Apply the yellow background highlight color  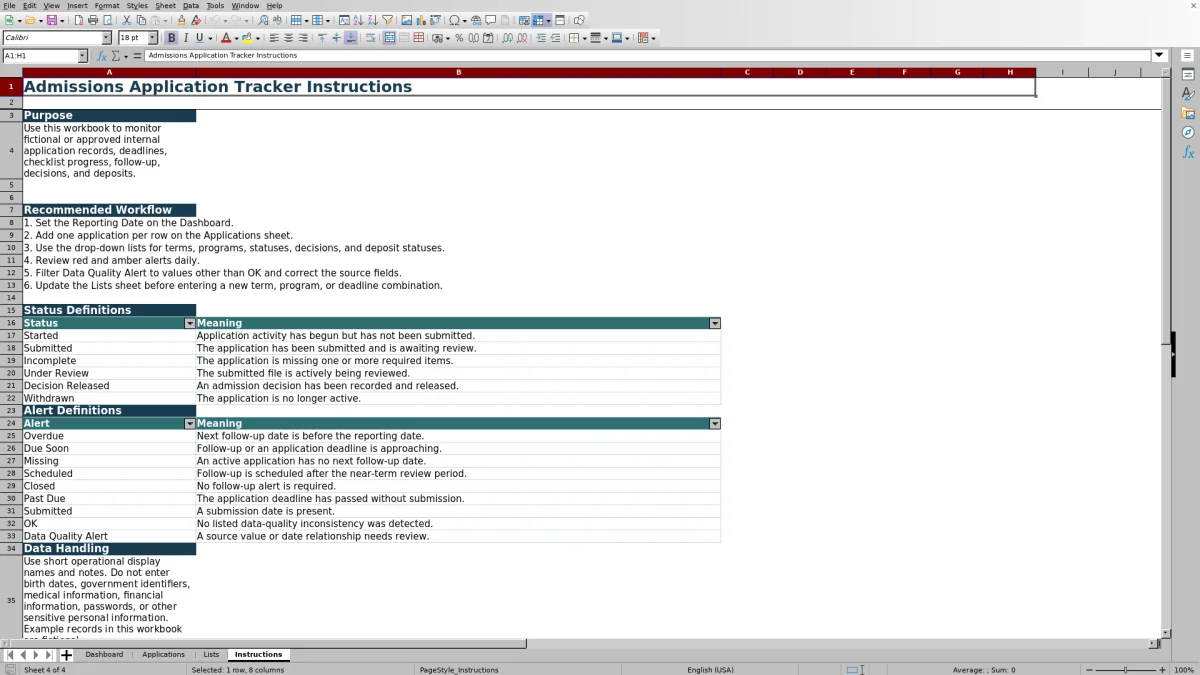(x=246, y=38)
